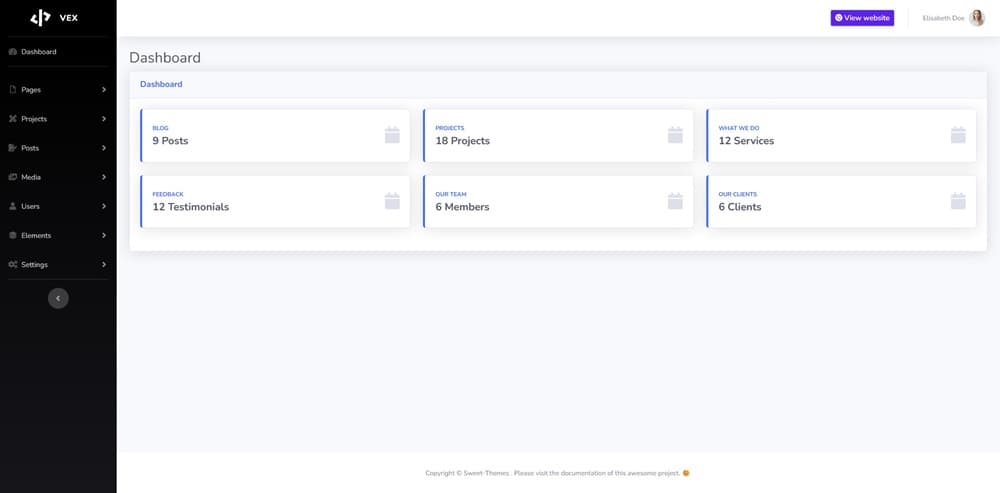The image size is (1000, 493).
Task: Click the Elements sidebar icon
Action: pos(12,236)
